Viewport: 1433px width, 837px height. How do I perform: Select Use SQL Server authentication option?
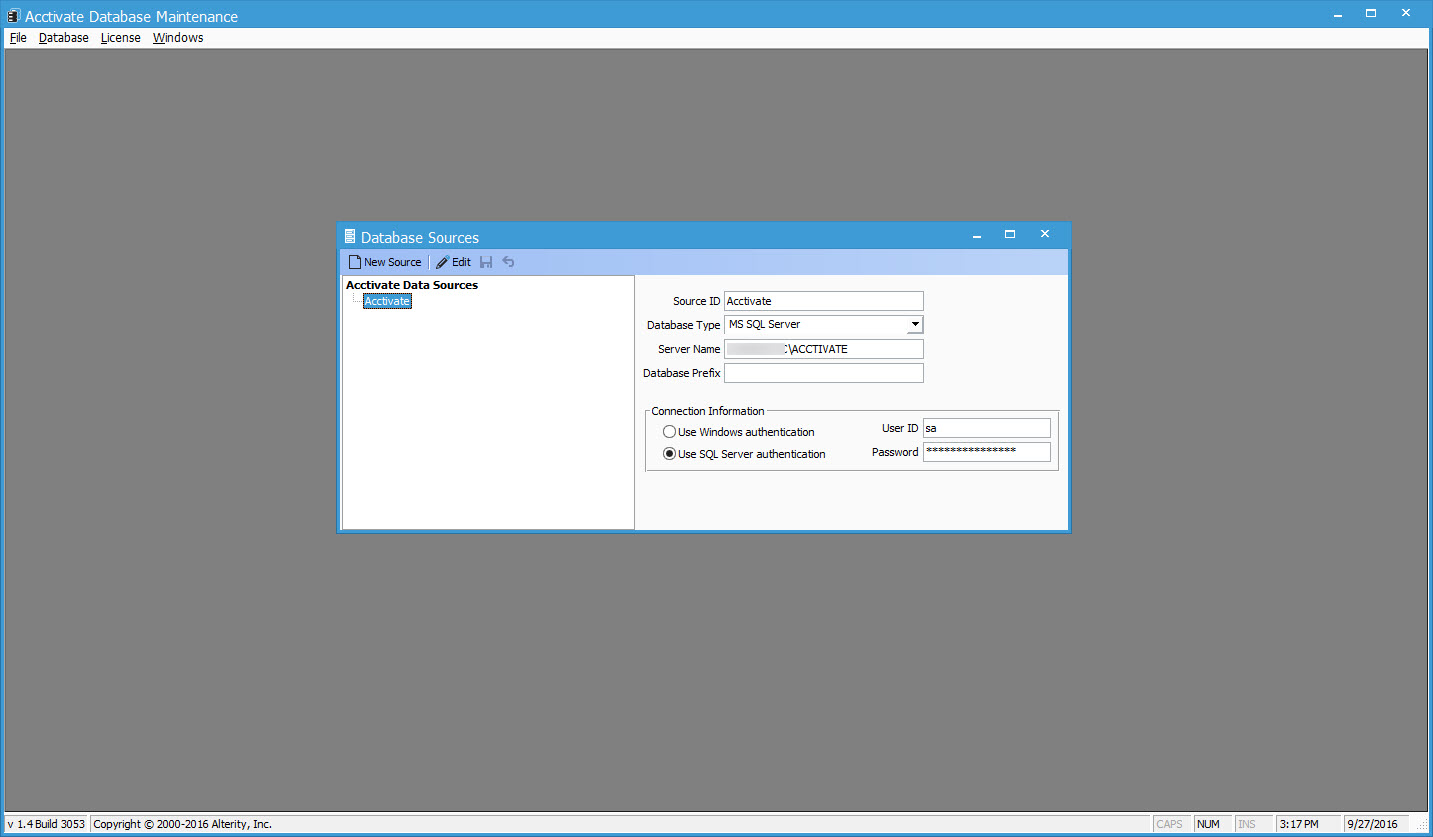744,454
